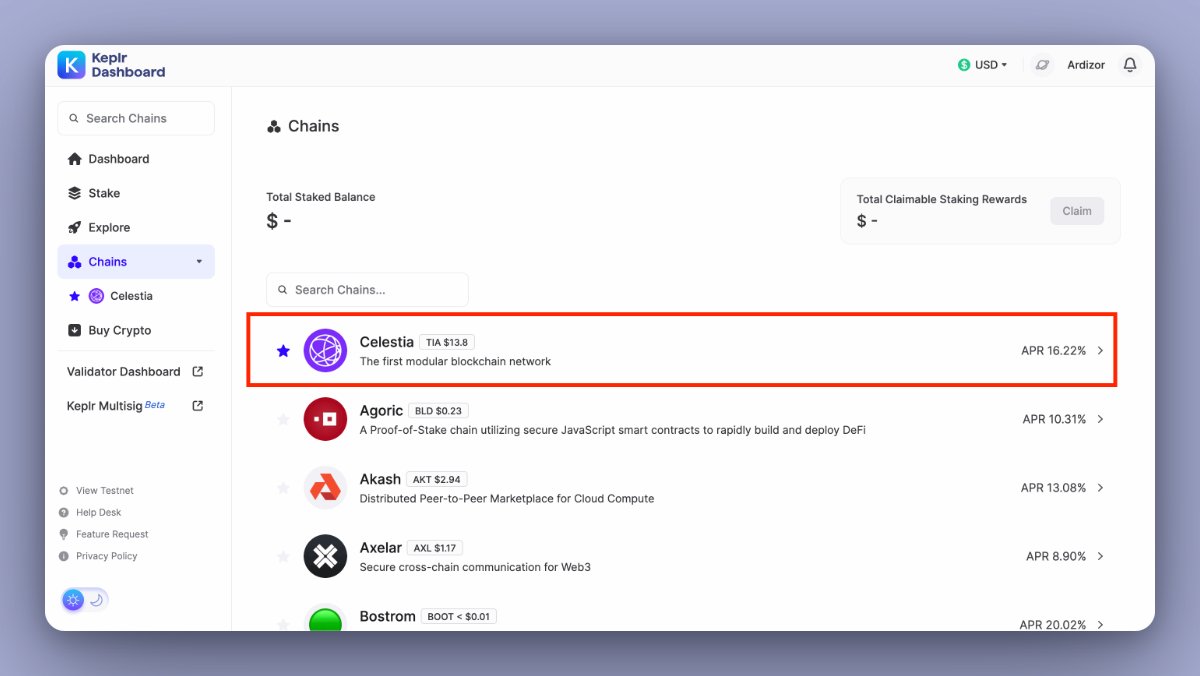Click the BLD $0.23 price tag
The width and height of the screenshot is (1200, 676).
(x=438, y=411)
